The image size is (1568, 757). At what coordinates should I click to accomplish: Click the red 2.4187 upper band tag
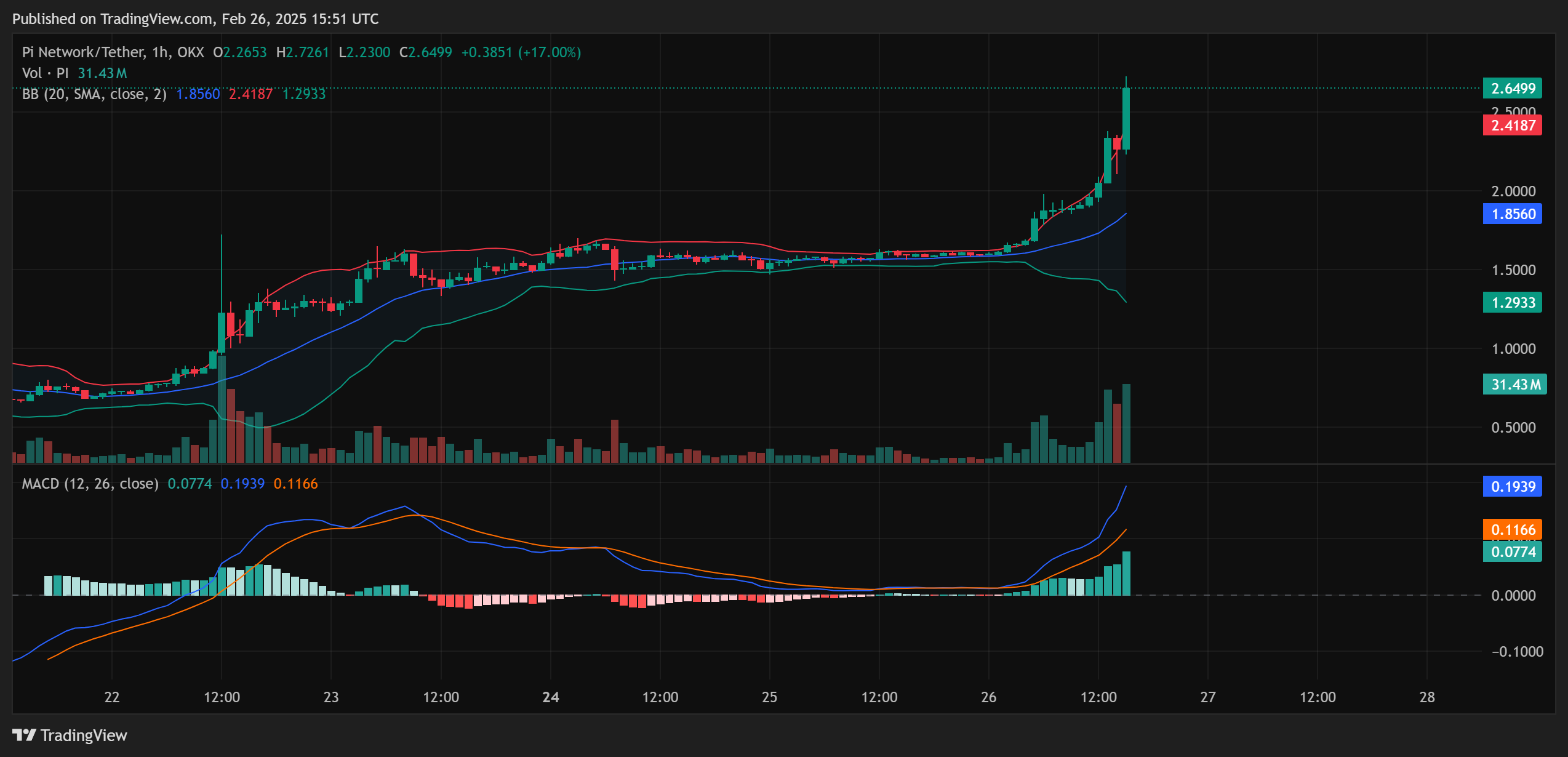point(1513,126)
